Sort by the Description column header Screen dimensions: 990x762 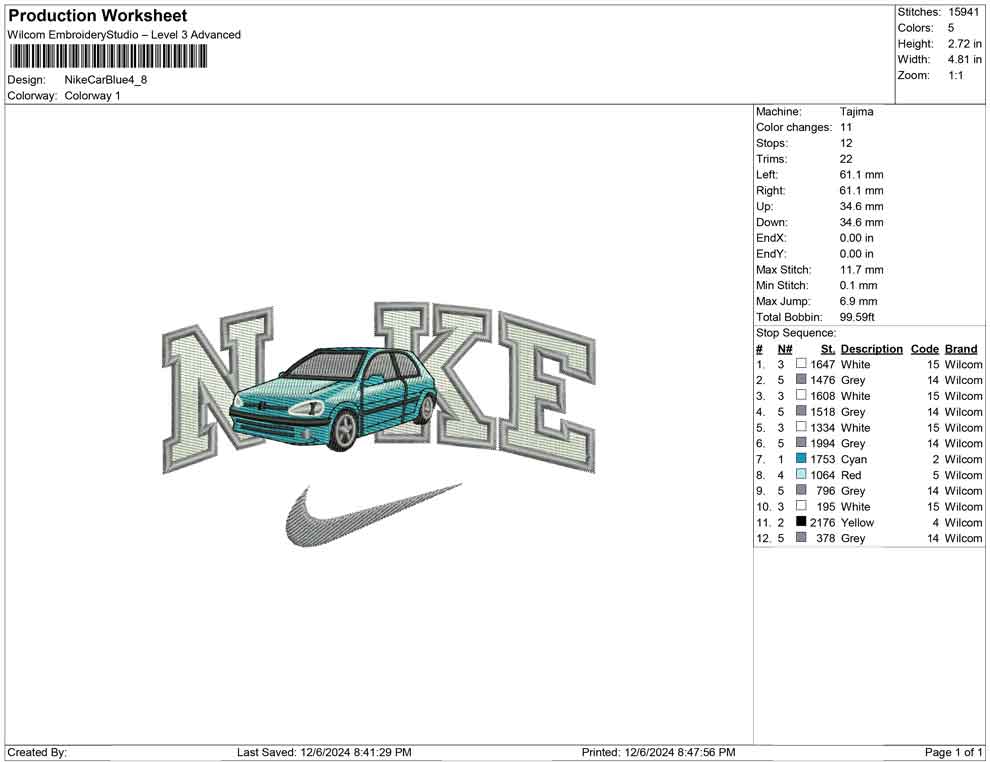(870, 348)
